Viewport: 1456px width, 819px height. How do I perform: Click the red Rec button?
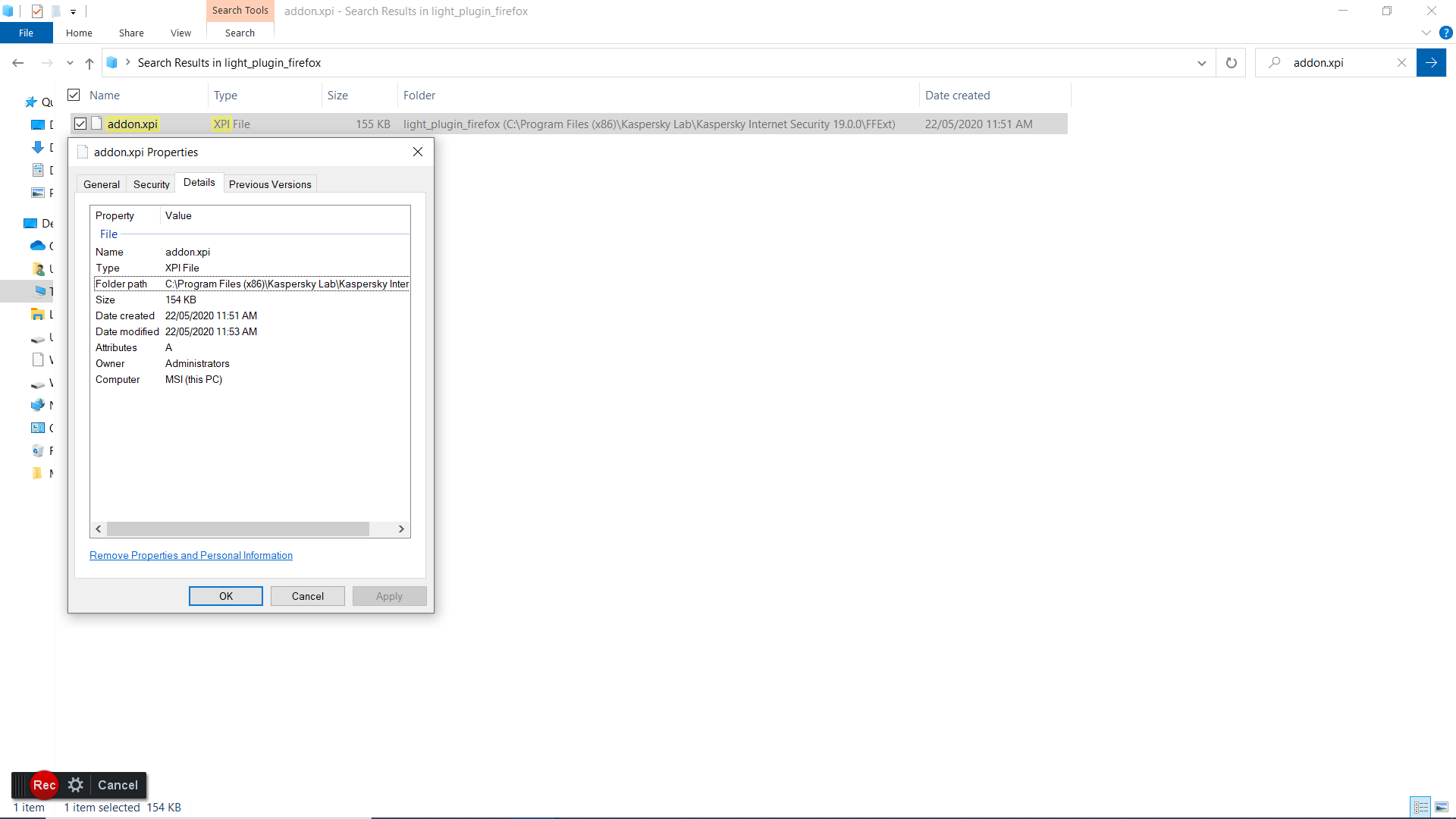[44, 785]
